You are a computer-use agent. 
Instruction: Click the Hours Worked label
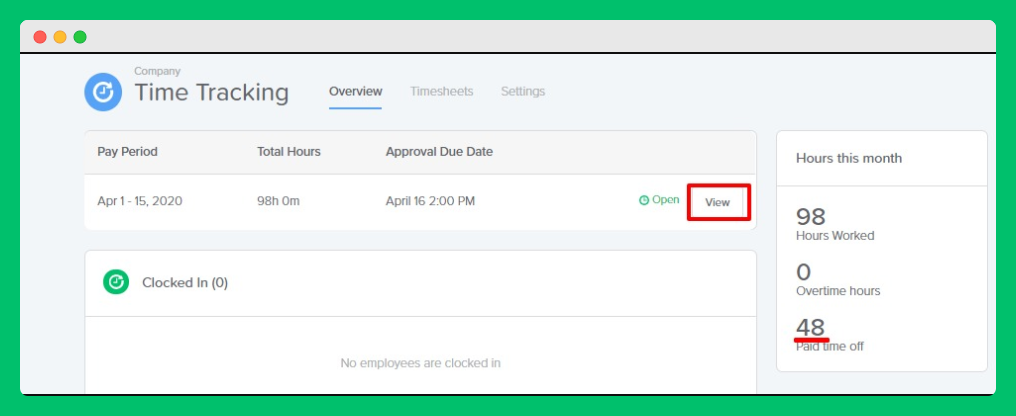[835, 236]
